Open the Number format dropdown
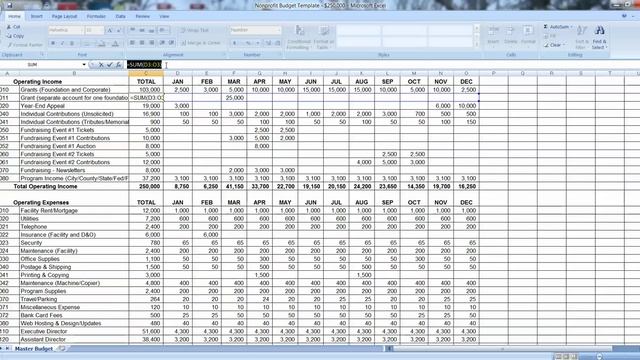 click(x=255, y=30)
